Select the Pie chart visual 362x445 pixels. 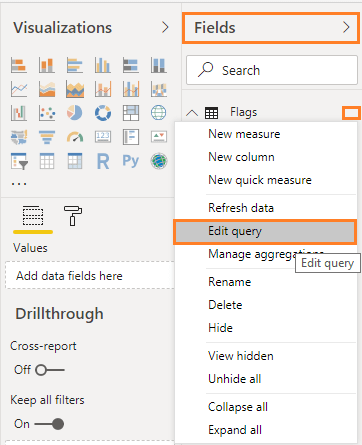(x=75, y=113)
